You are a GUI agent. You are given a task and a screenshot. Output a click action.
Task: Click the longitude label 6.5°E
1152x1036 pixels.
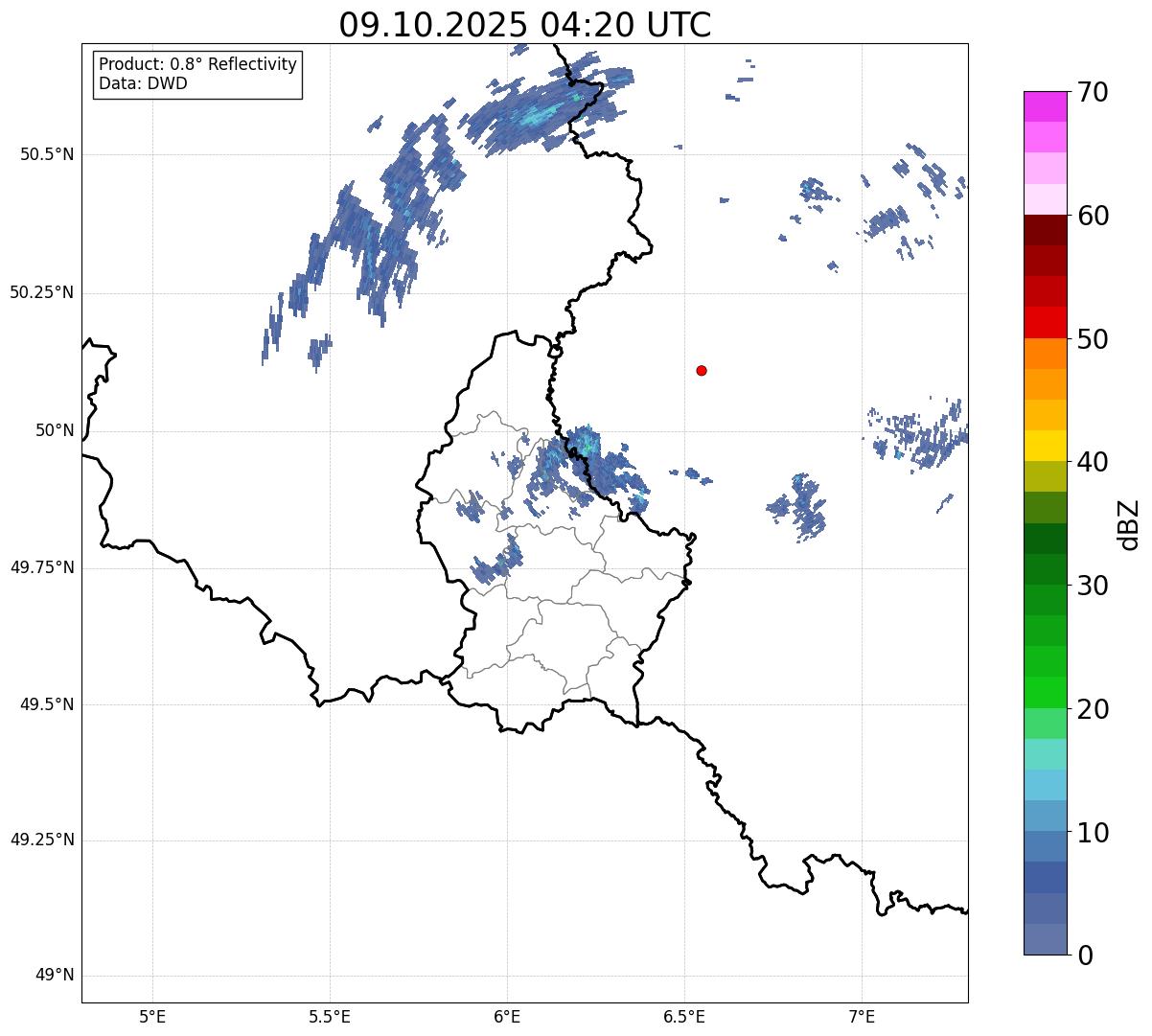(684, 1017)
